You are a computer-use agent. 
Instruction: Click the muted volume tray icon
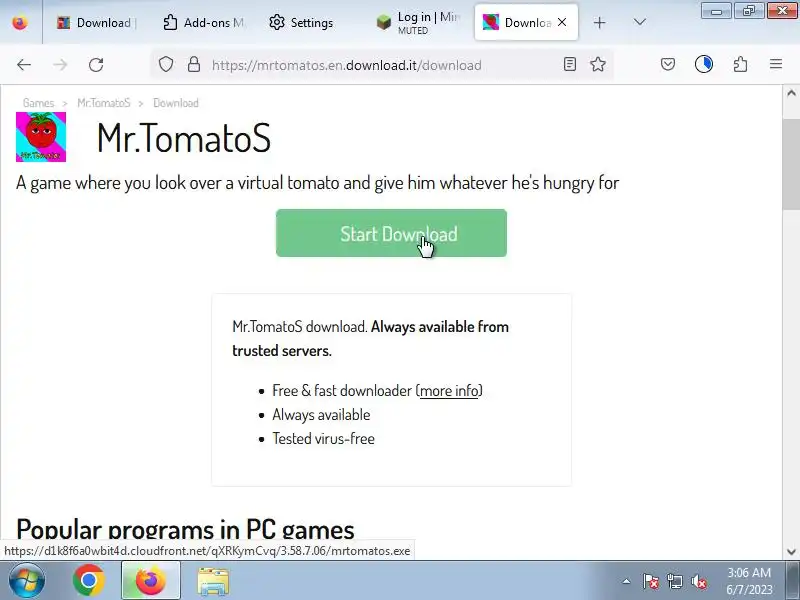(698, 581)
